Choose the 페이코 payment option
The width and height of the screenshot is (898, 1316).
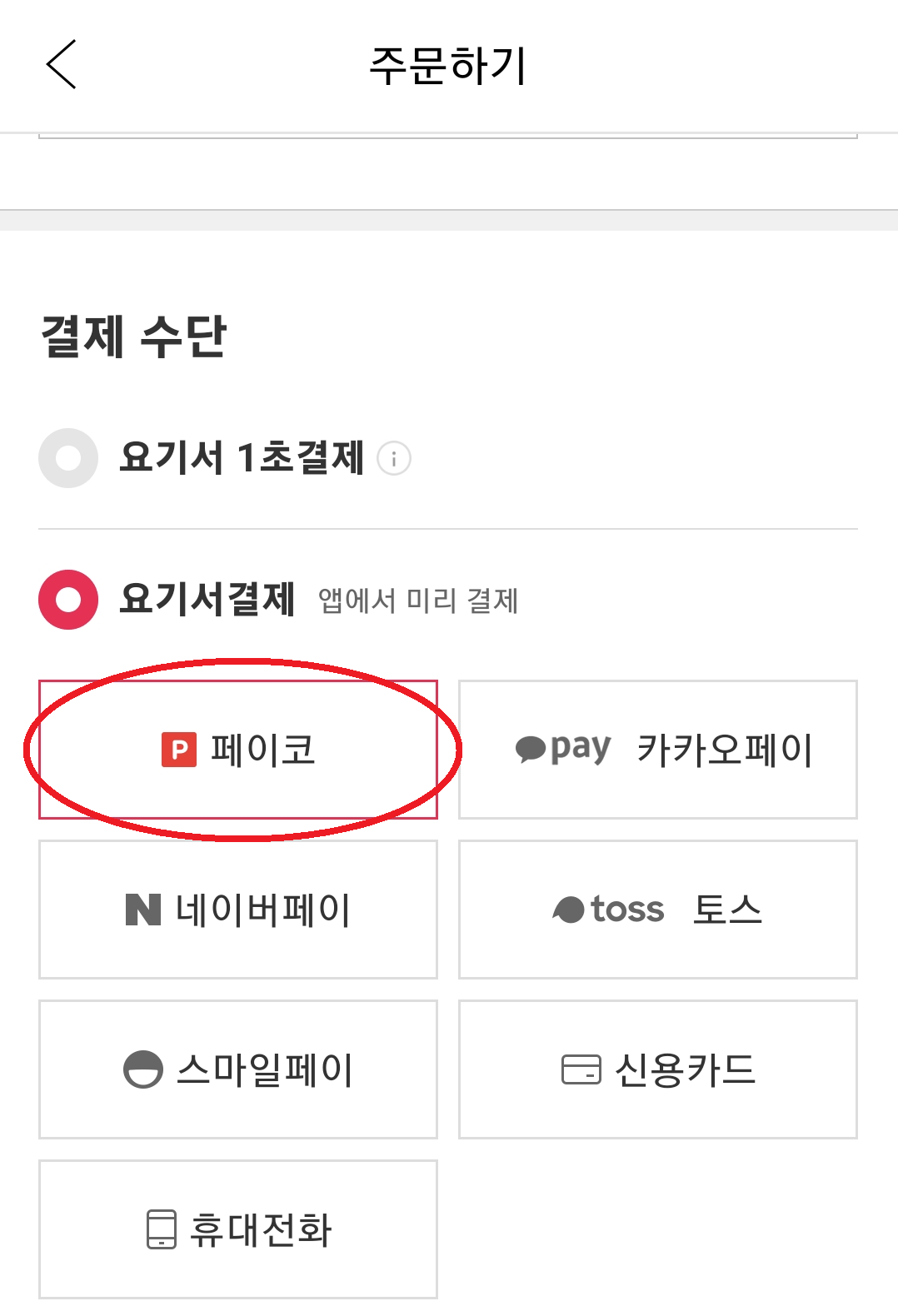(x=238, y=750)
